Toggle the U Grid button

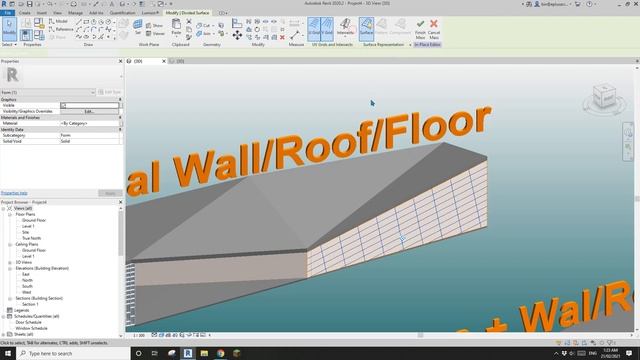(314, 29)
